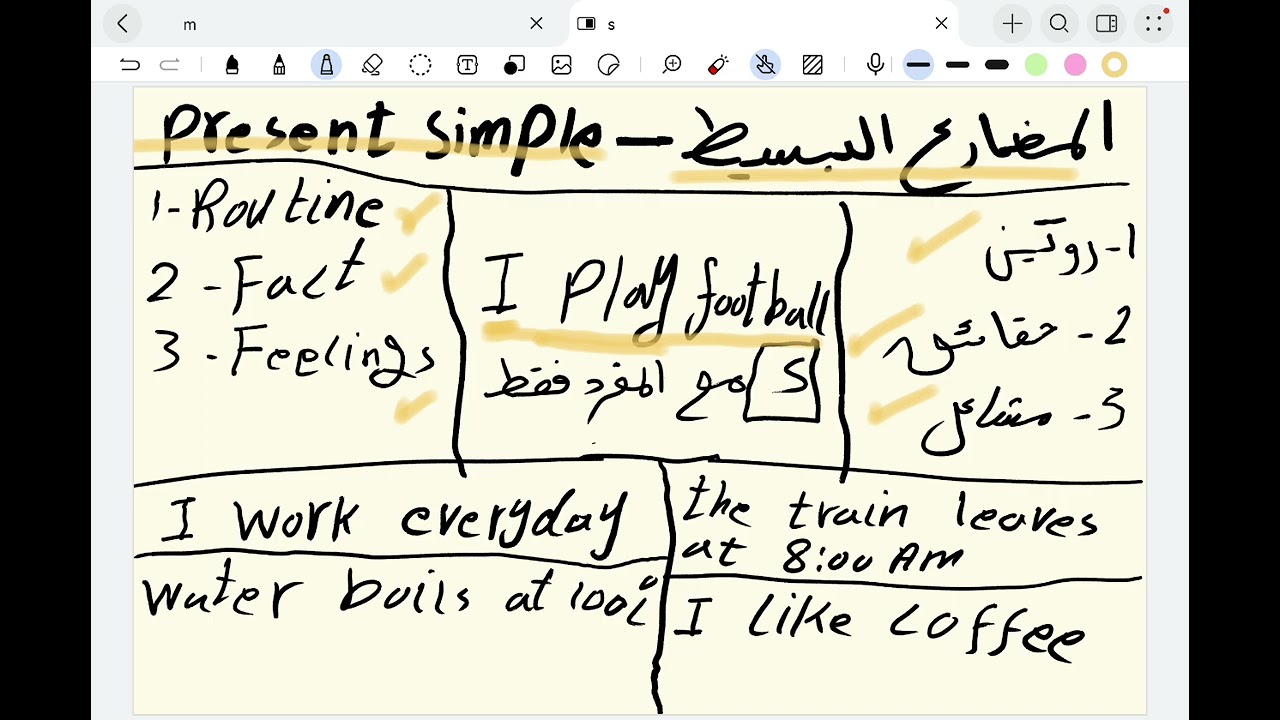Tap the handwritten "I like coffee" sentence

tap(880, 625)
